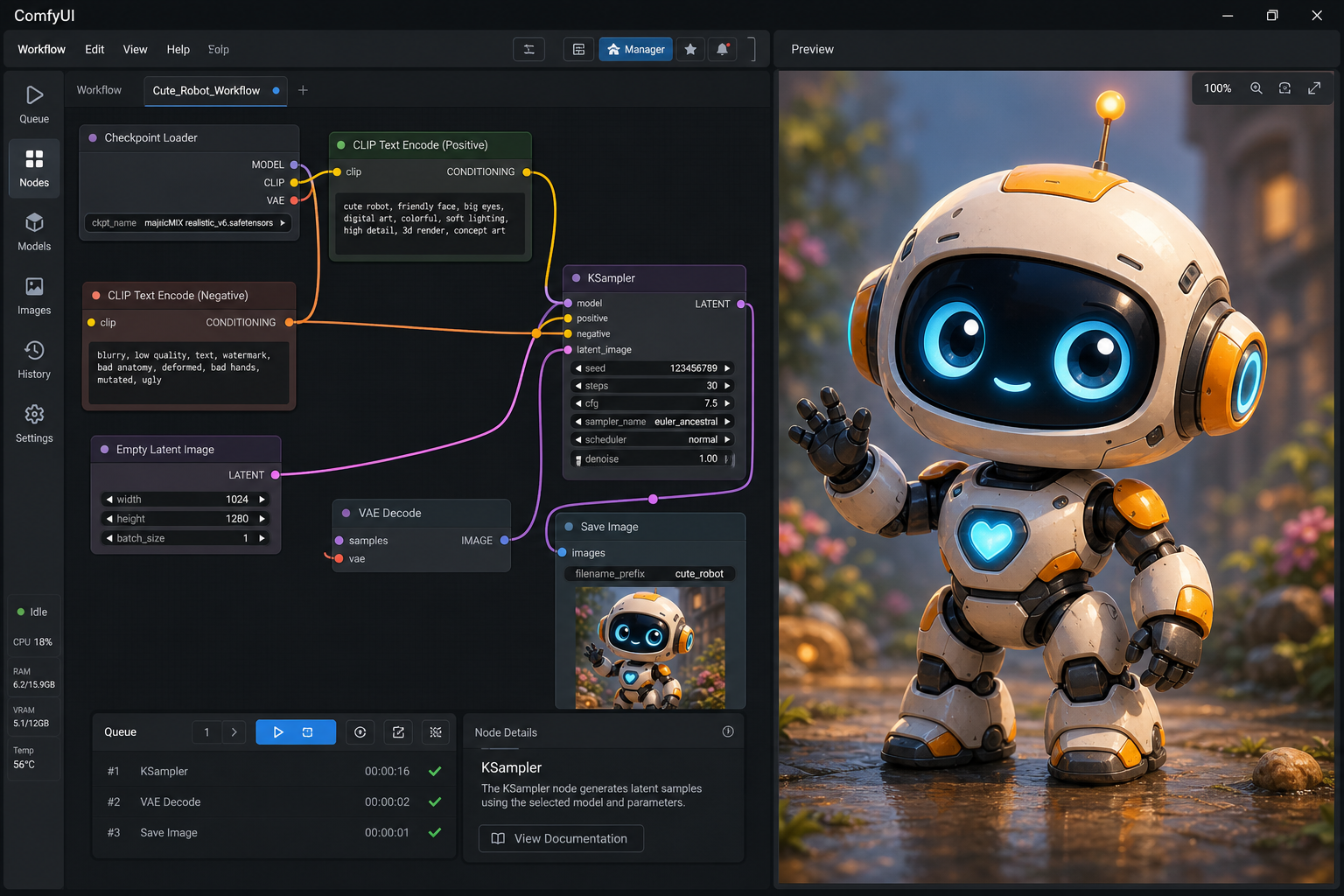1344x896 pixels.
Task: Open the Queue sidebar panel
Action: [x=34, y=104]
